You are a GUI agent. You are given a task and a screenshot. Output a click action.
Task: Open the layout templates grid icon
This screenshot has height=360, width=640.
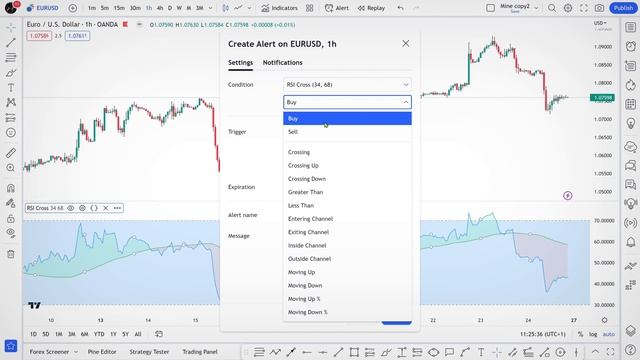[310, 8]
